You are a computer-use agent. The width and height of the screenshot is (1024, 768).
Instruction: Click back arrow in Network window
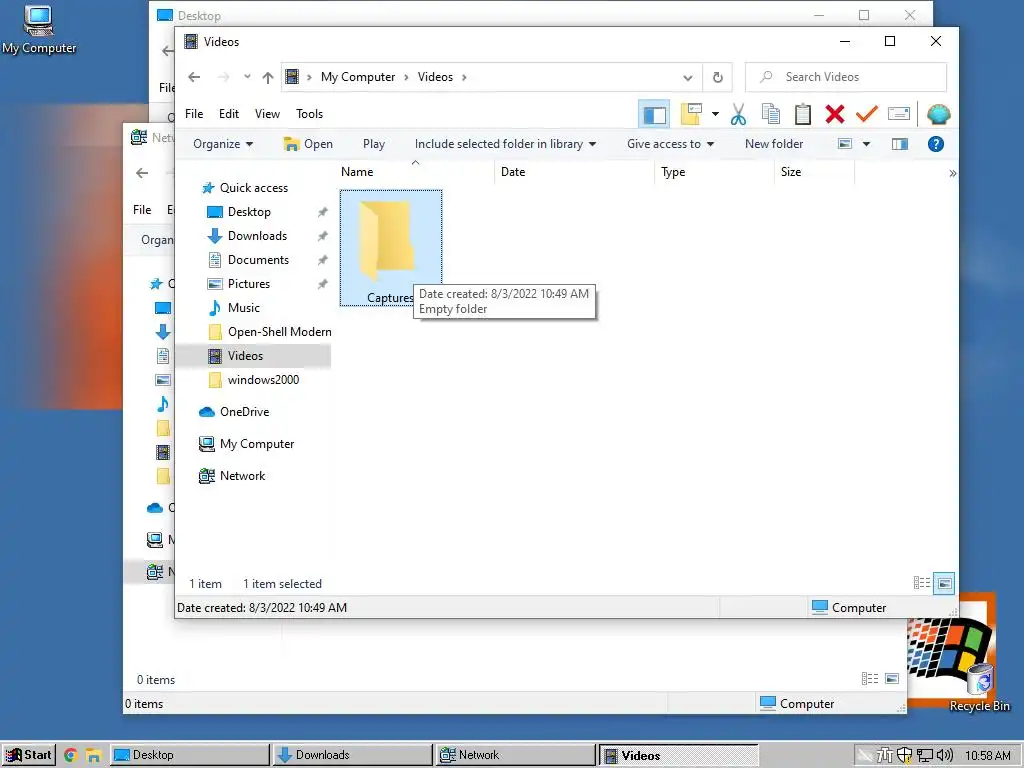[142, 173]
